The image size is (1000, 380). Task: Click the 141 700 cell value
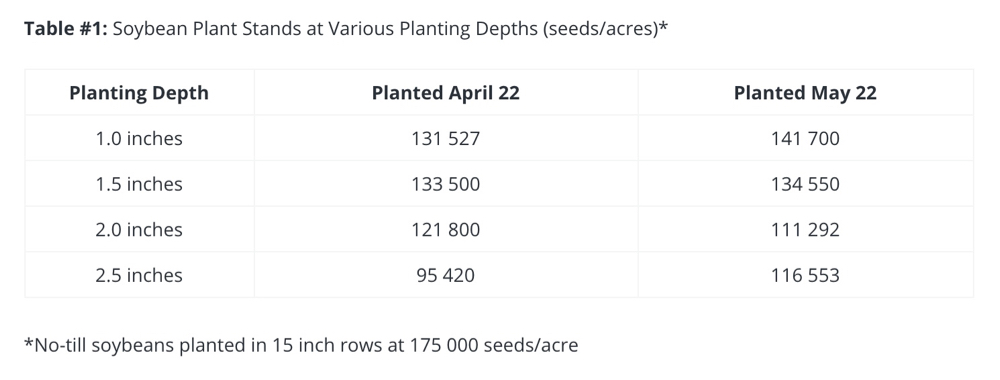point(805,138)
